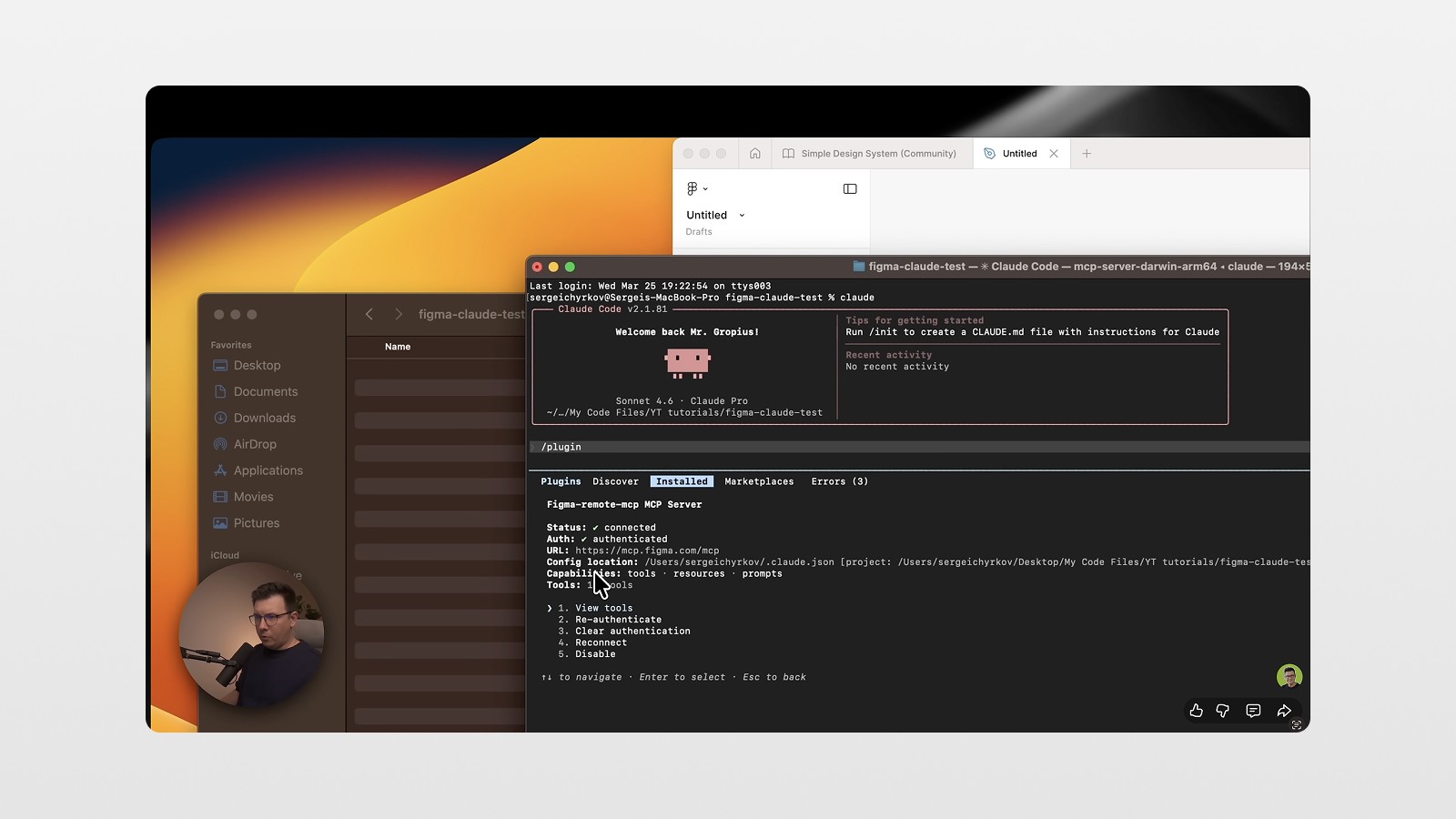
Task: Click the thumbs up icon
Action: pos(1197,711)
